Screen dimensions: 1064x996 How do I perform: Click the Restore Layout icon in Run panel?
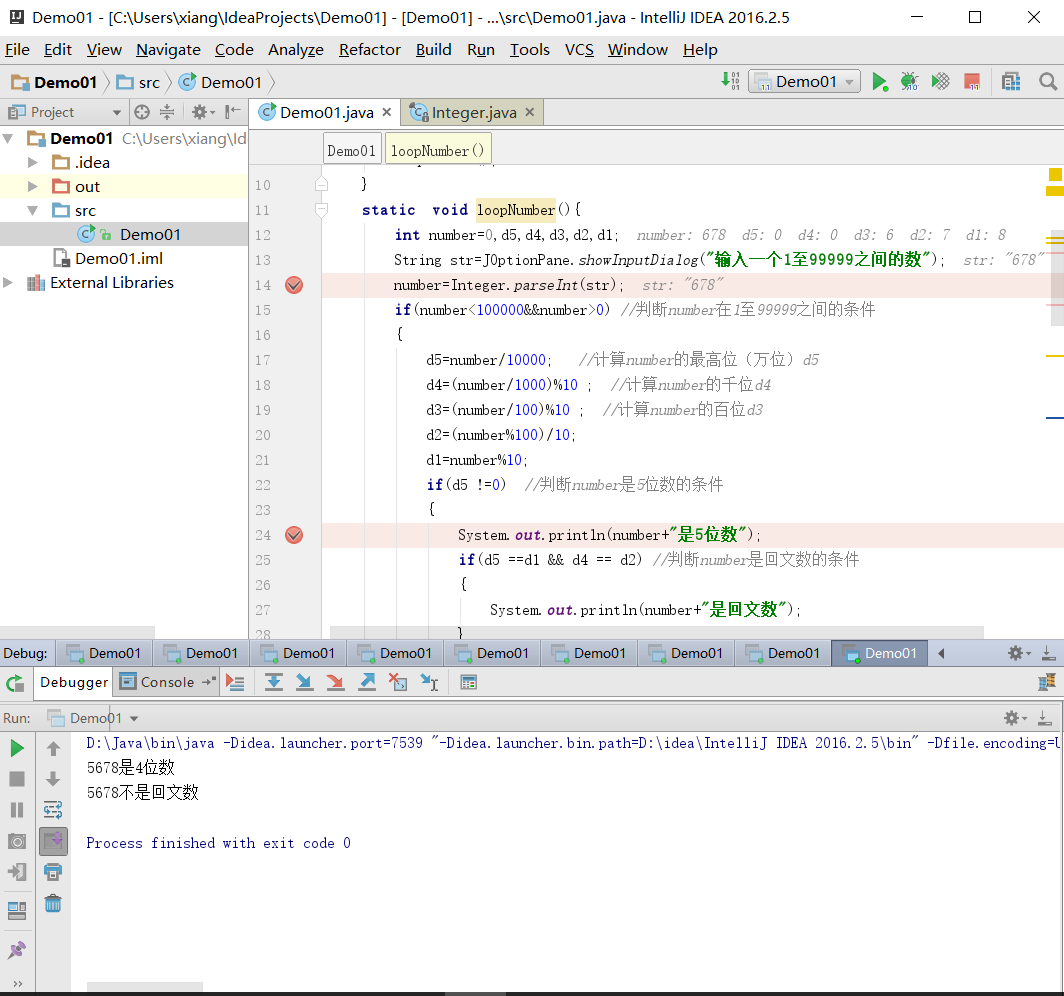click(x=17, y=911)
